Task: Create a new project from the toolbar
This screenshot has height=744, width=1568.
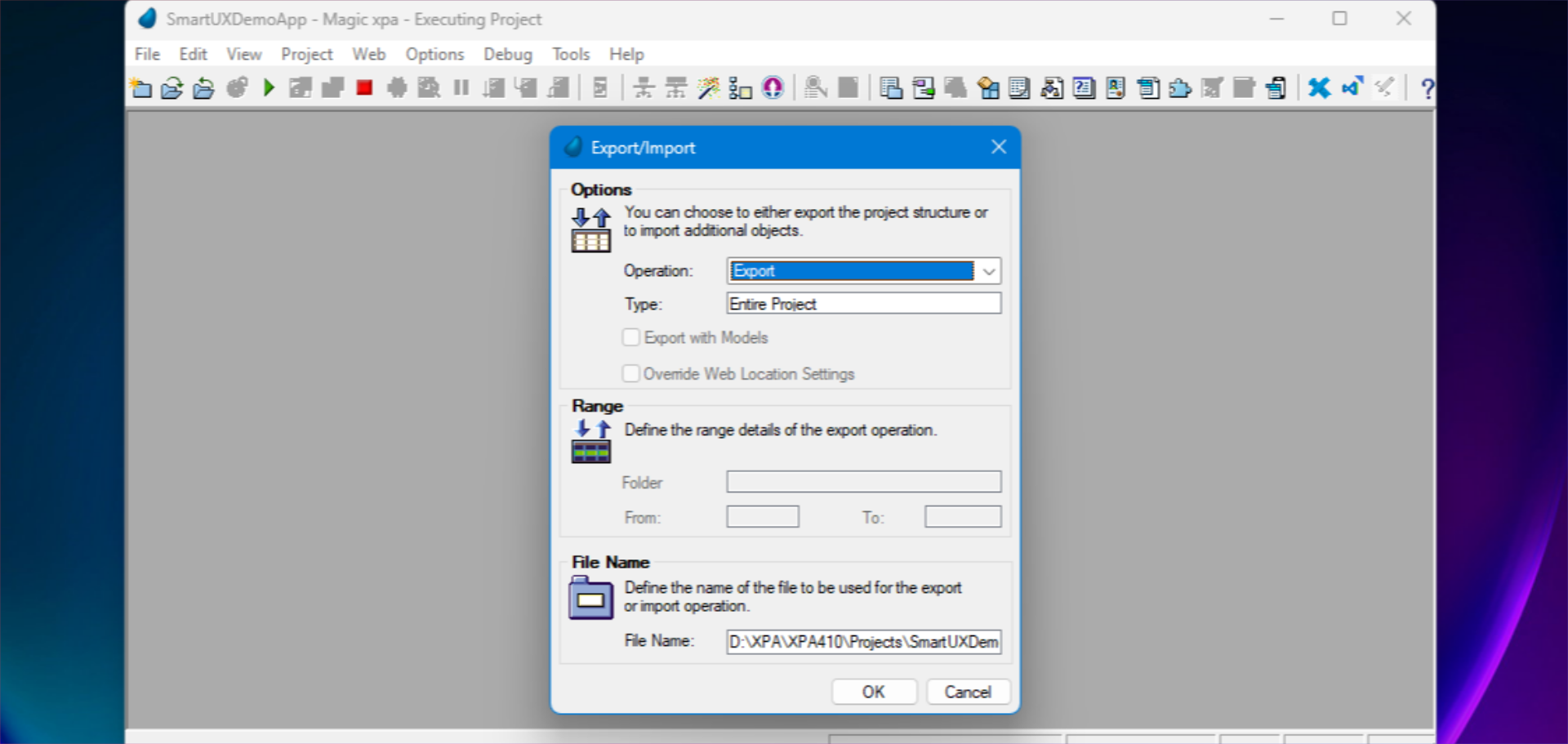Action: 140,87
